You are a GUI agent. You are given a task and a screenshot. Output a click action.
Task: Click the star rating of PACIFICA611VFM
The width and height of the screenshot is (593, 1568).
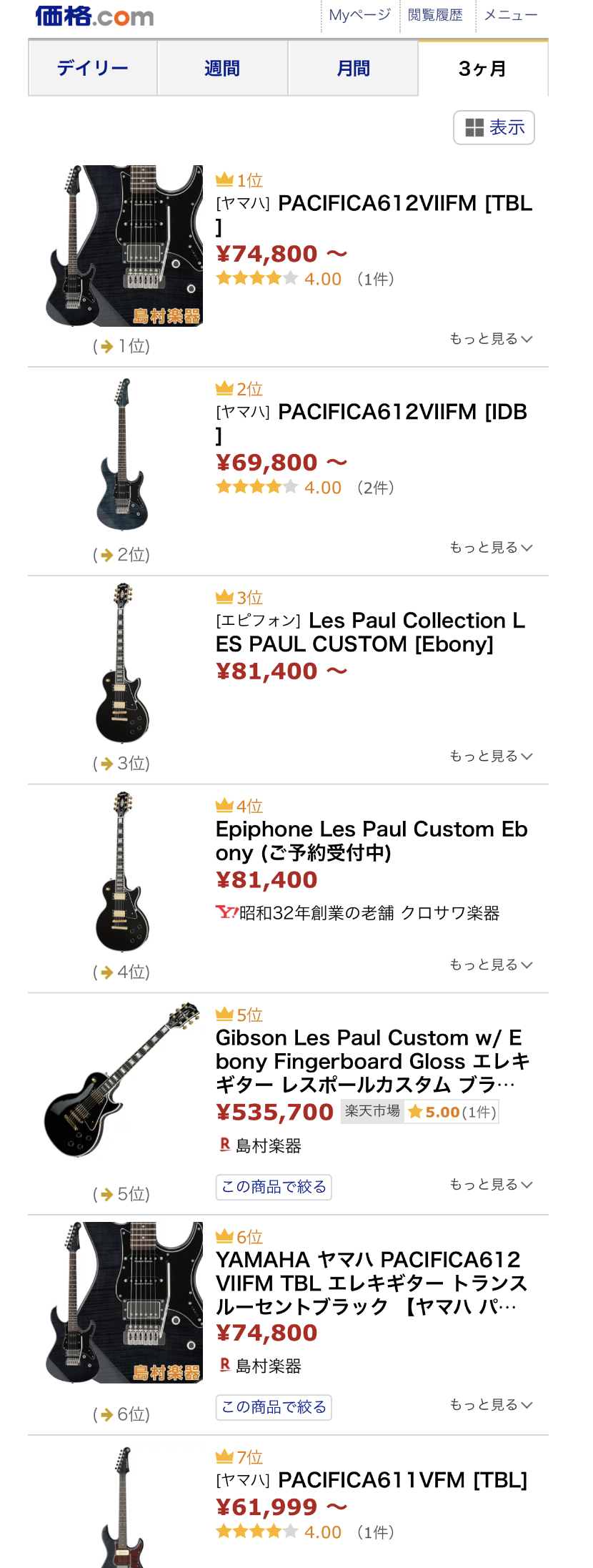(x=256, y=1531)
